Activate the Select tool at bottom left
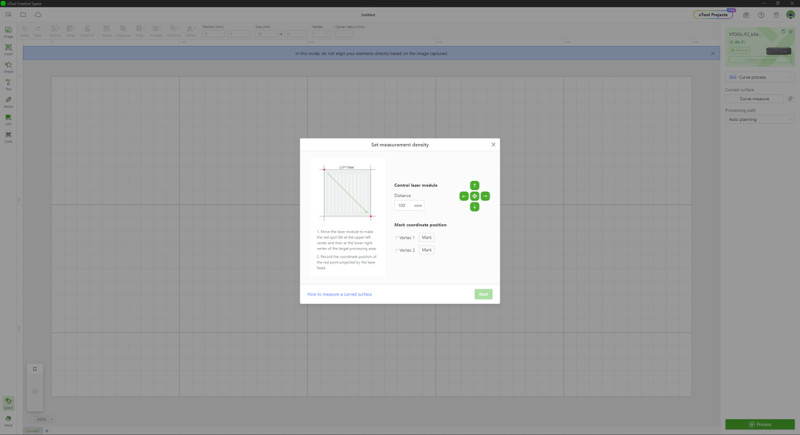 tap(8, 403)
